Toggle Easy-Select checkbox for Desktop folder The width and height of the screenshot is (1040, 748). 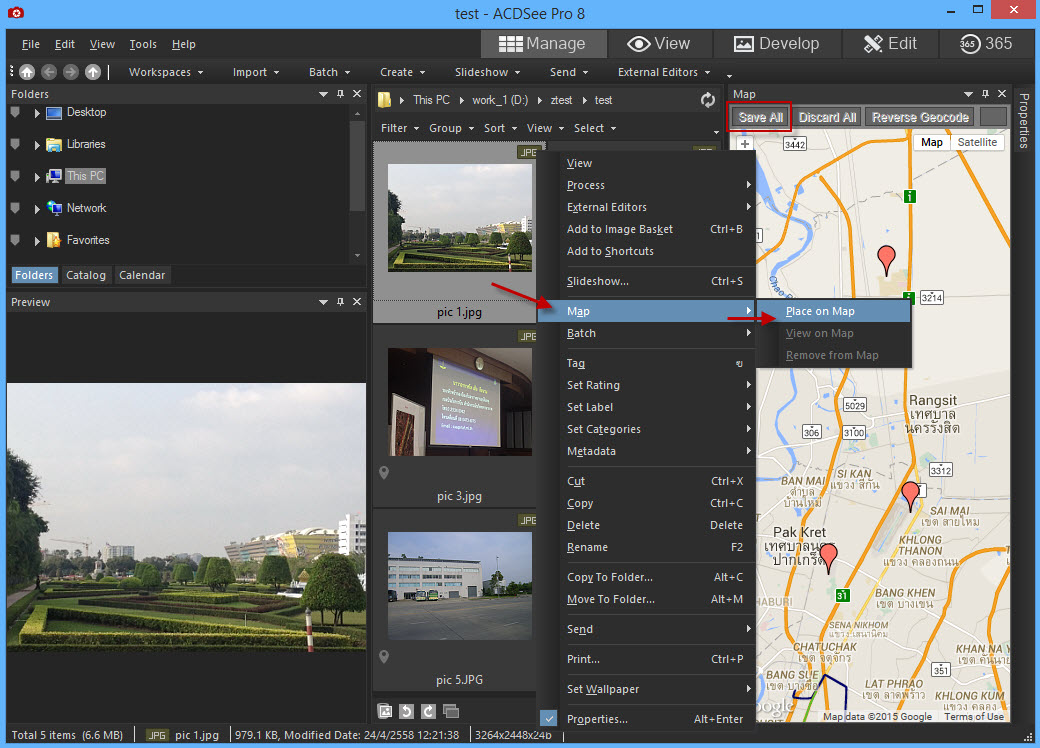[x=15, y=113]
